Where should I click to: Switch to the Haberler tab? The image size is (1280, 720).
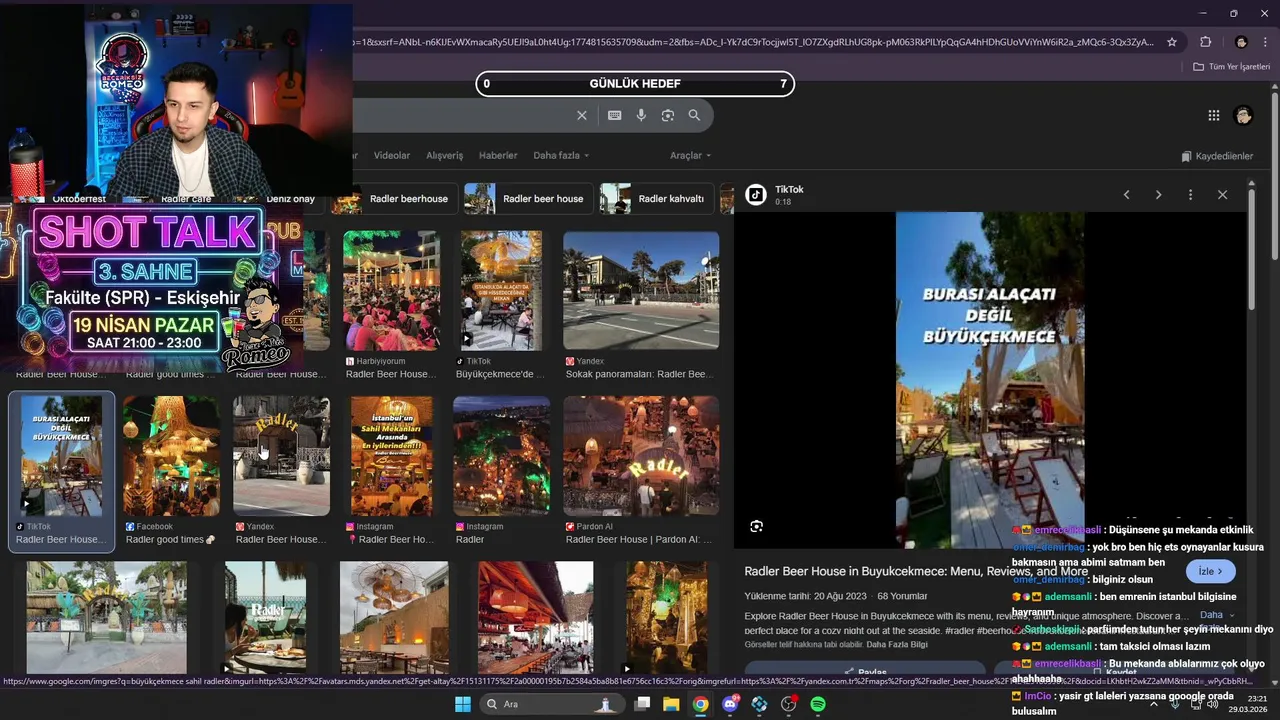pyautogui.click(x=498, y=155)
